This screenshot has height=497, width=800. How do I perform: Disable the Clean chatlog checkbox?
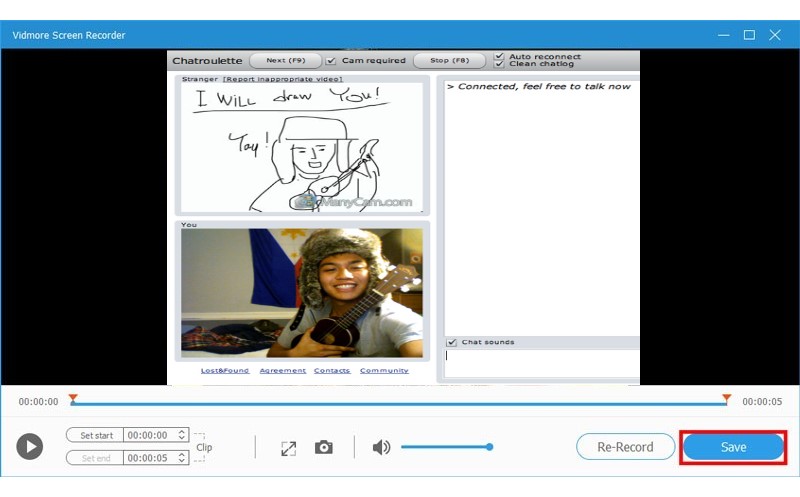tap(499, 65)
